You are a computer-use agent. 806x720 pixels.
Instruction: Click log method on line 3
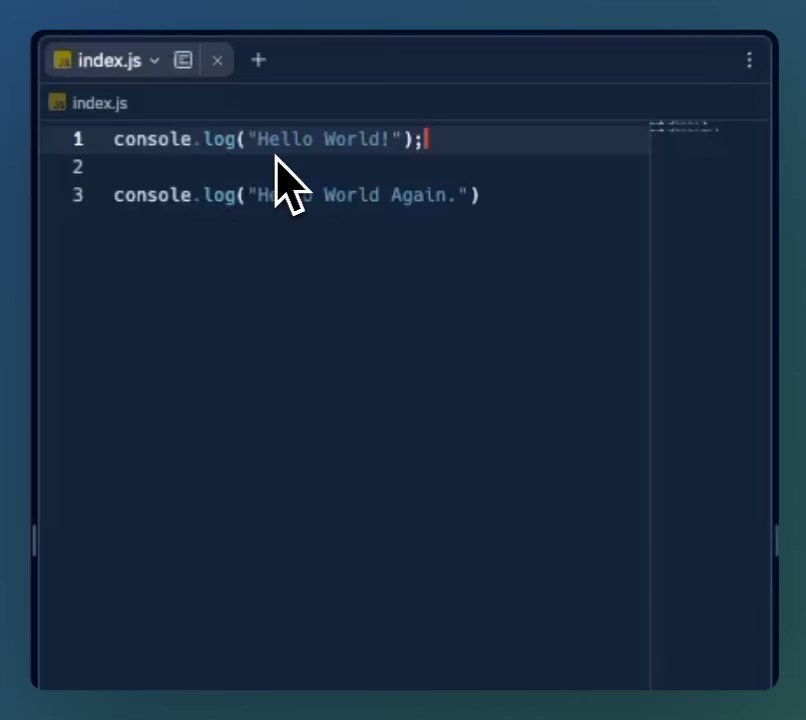tap(219, 195)
